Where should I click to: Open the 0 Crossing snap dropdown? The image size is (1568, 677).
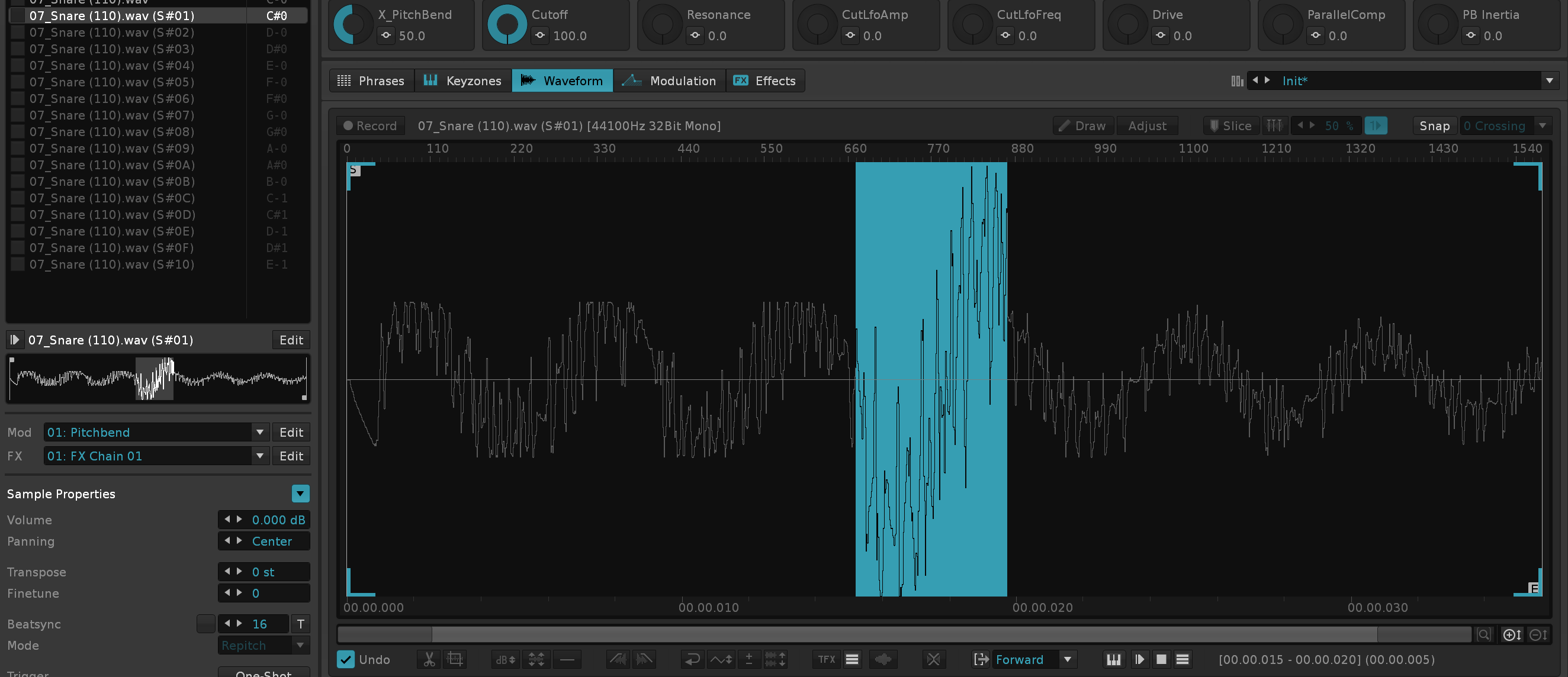[1542, 126]
